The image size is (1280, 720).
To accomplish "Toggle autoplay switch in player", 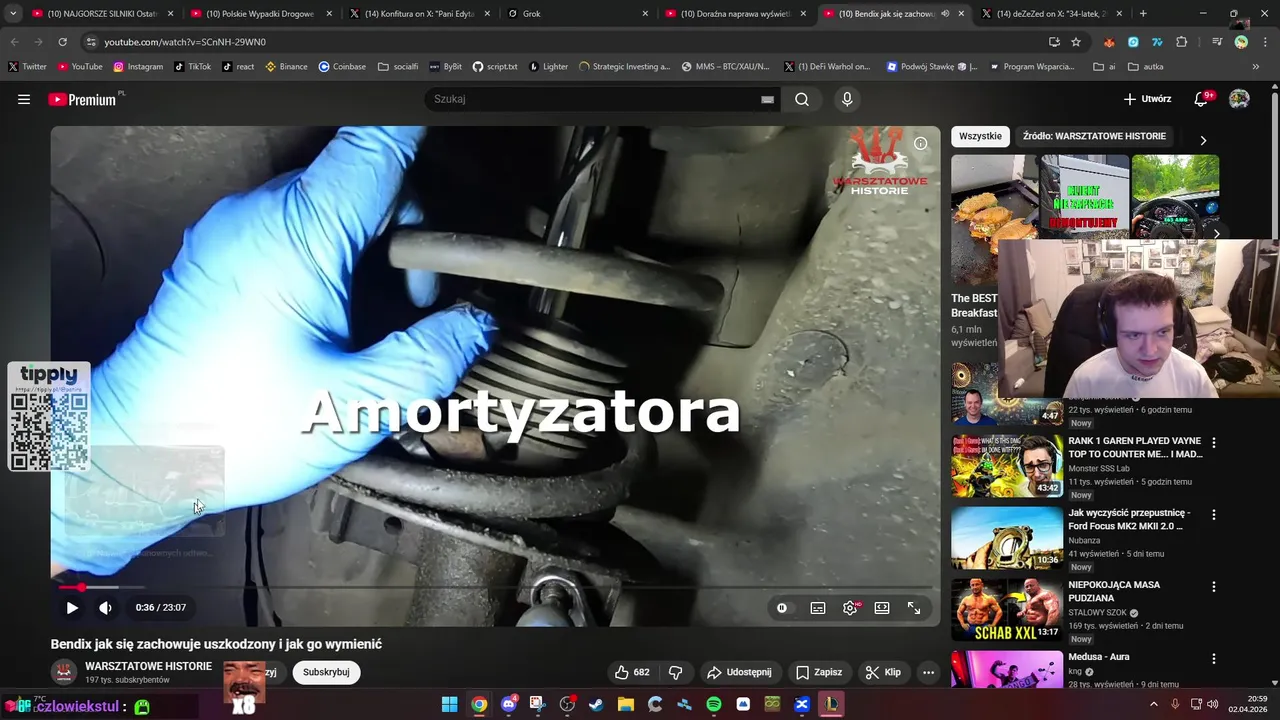I will pos(782,607).
